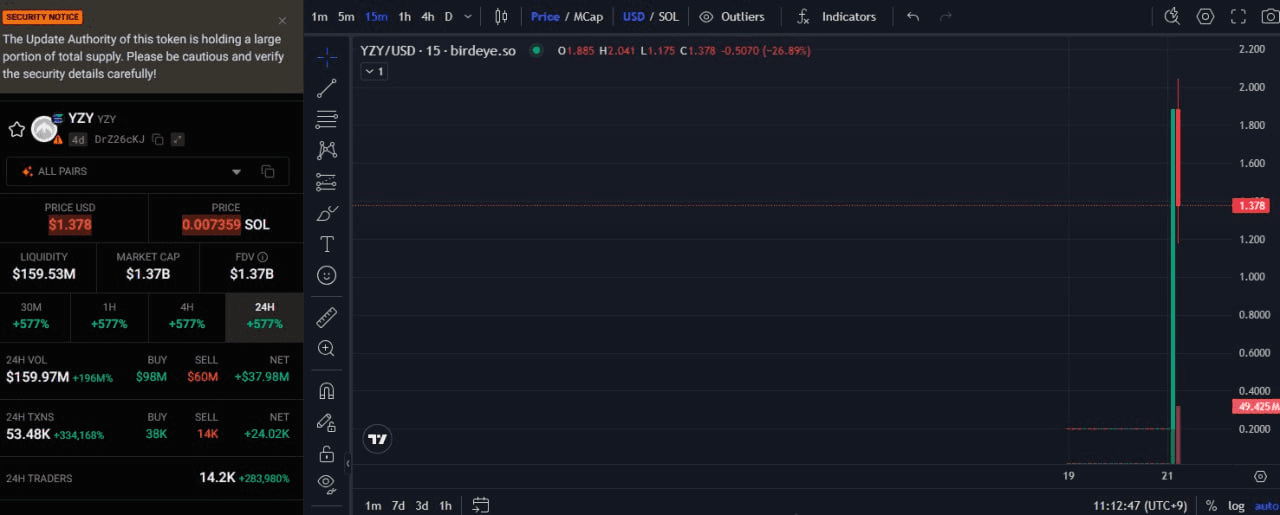Click the warning badge on YZY logo
The width and height of the screenshot is (1280, 515).
pyautogui.click(x=58, y=140)
